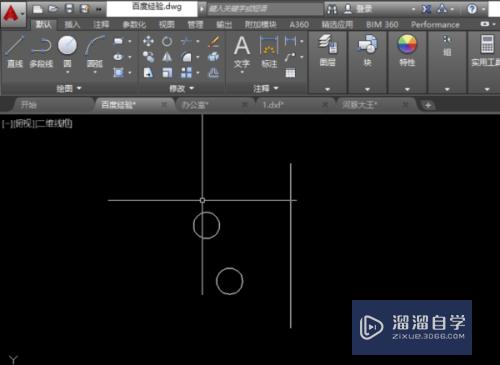Screen dimensions: 500x365
Task: Open the 块 (Block) panel
Action: pyautogui.click(x=367, y=50)
